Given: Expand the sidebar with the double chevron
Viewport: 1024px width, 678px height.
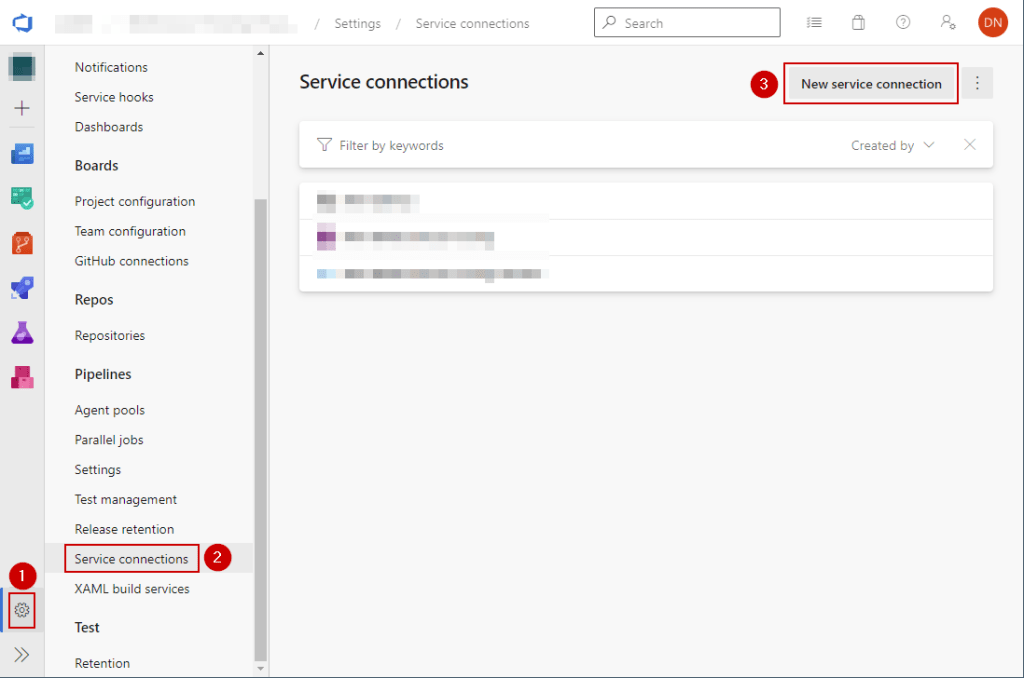Looking at the screenshot, I should [x=22, y=655].
